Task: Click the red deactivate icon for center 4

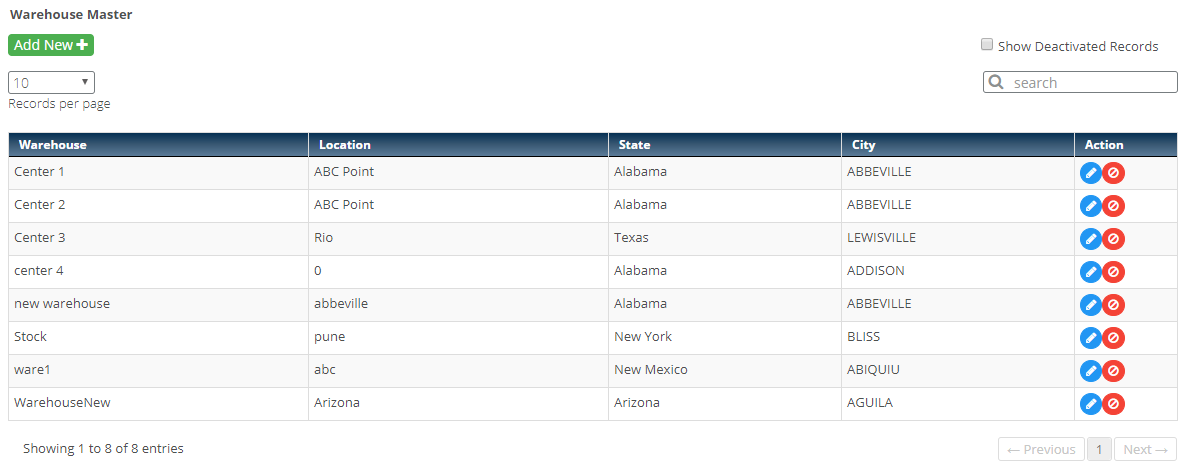Action: click(1113, 272)
